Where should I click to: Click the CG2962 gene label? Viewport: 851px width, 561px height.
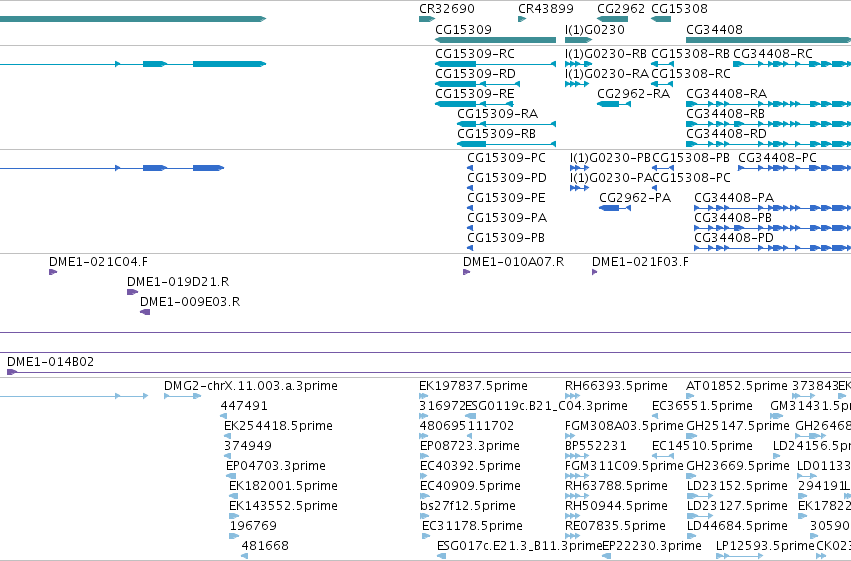pos(621,9)
